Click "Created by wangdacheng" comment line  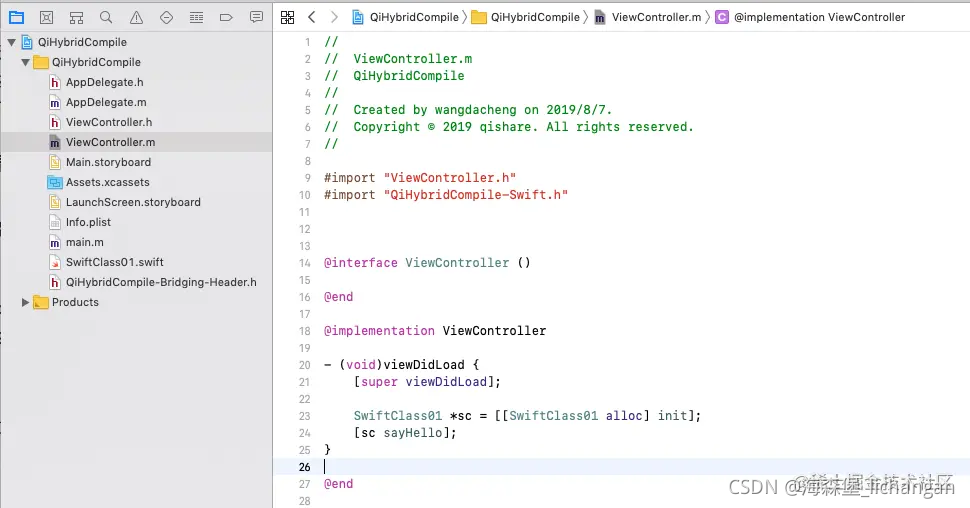[468, 110]
